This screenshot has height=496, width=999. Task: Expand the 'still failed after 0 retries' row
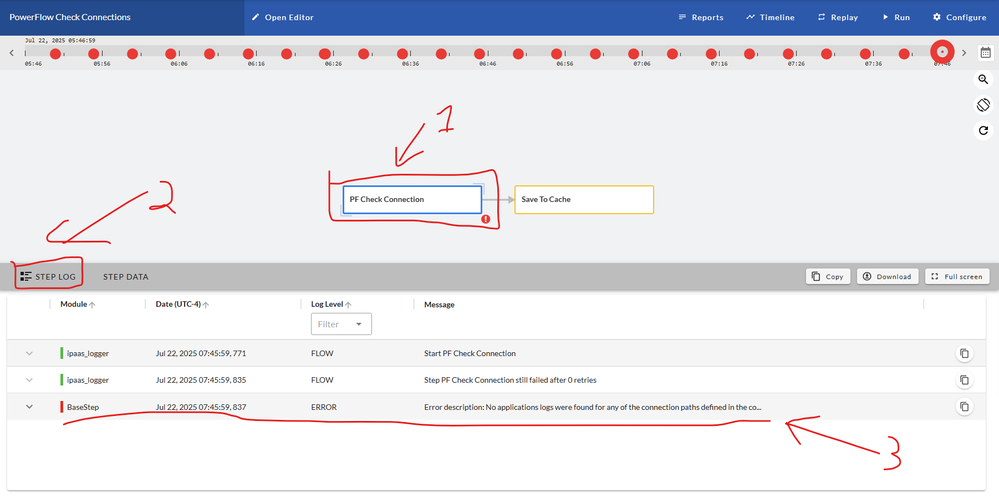29,380
